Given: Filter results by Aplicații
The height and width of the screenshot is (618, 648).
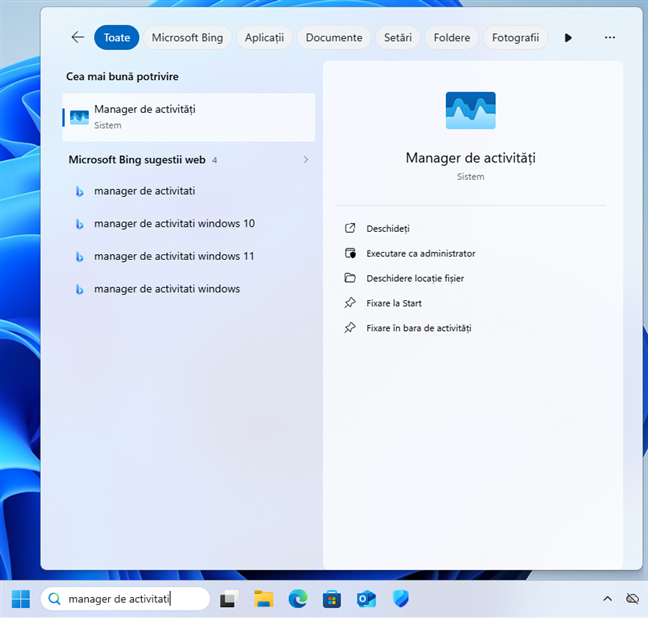Looking at the screenshot, I should pyautogui.click(x=264, y=38).
